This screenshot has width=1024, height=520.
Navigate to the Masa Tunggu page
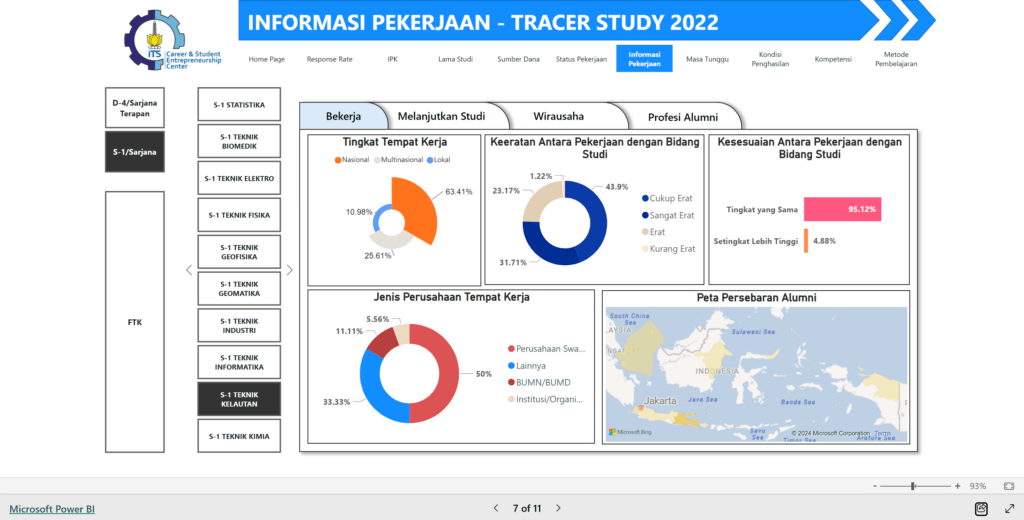pyautogui.click(x=707, y=59)
